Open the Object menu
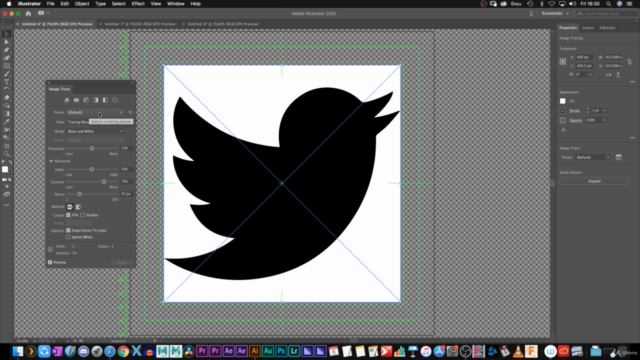The height and width of the screenshot is (360, 640). [82, 4]
